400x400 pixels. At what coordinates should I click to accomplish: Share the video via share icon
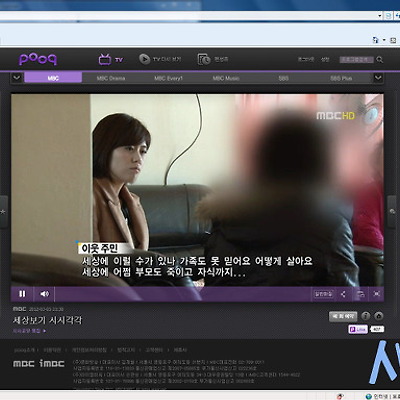(x=343, y=294)
